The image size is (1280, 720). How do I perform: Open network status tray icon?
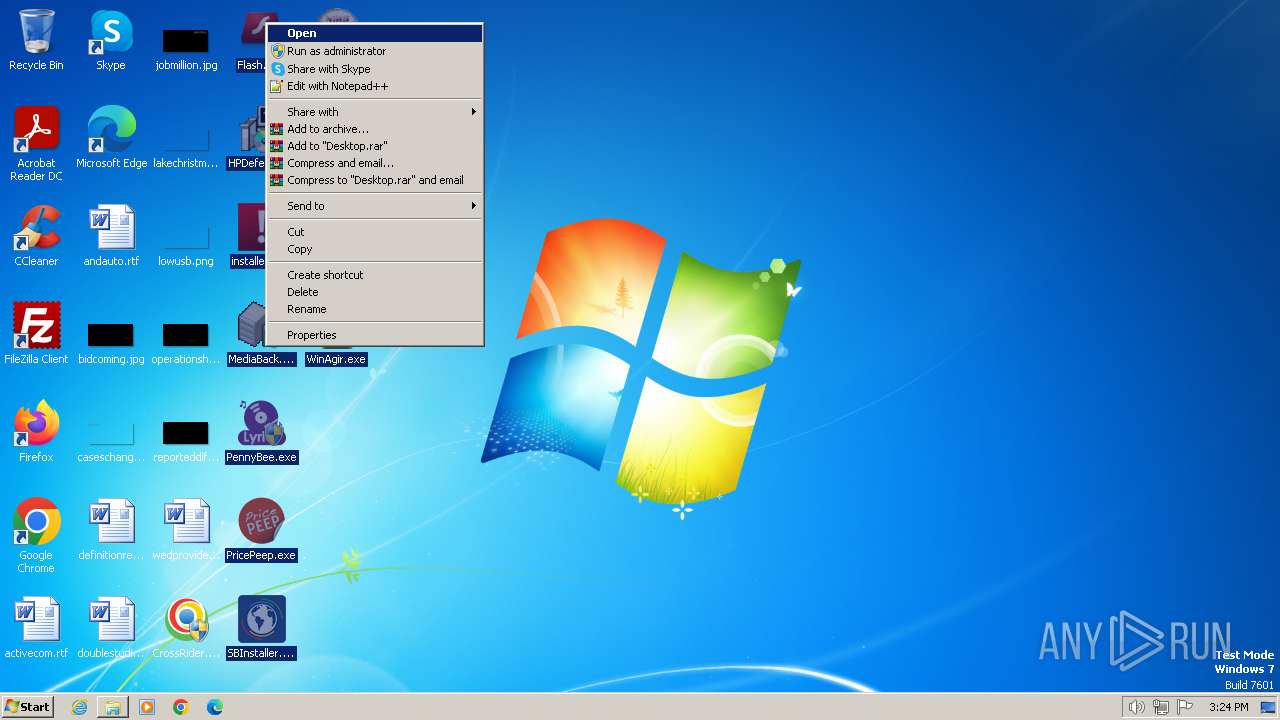pos(1161,707)
